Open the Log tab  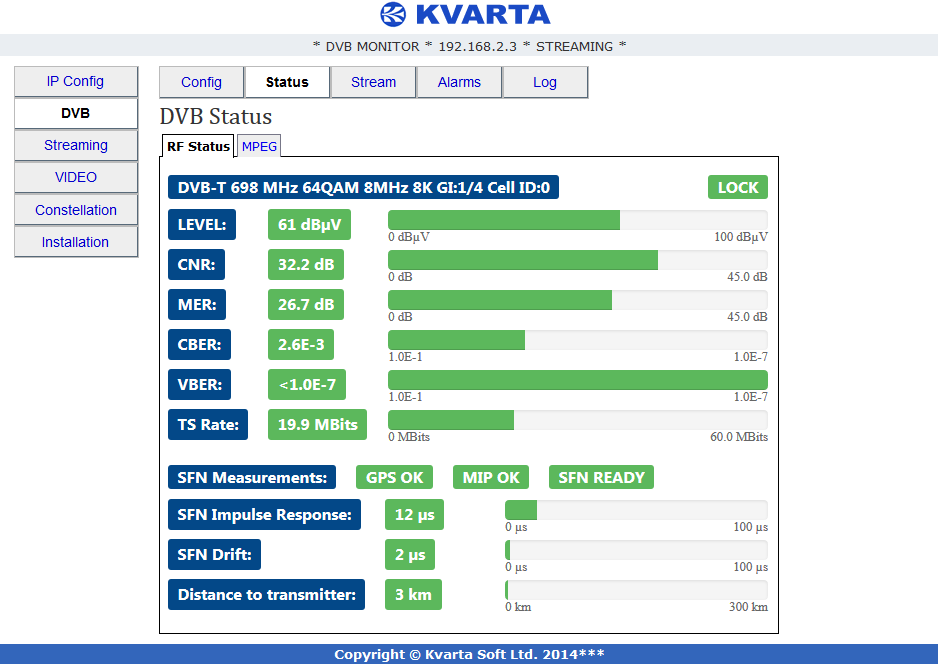545,82
